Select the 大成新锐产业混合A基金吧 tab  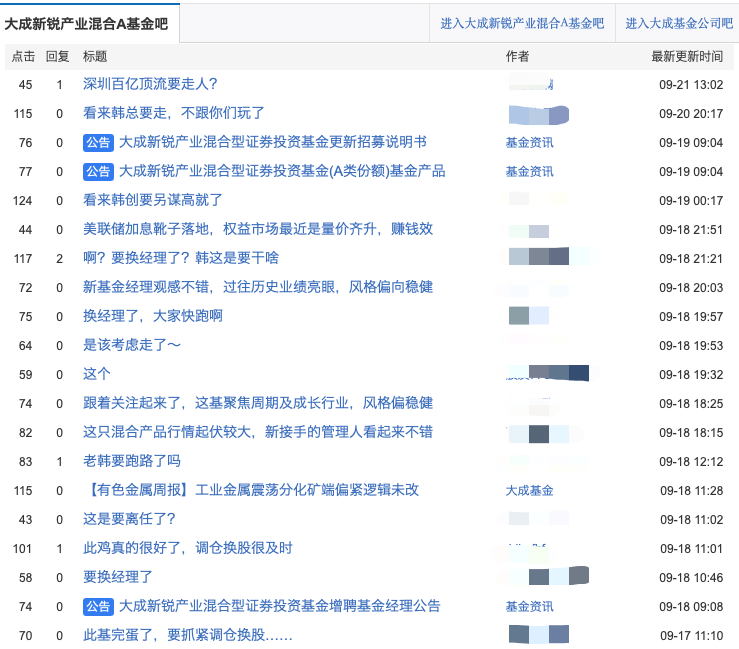(87, 24)
